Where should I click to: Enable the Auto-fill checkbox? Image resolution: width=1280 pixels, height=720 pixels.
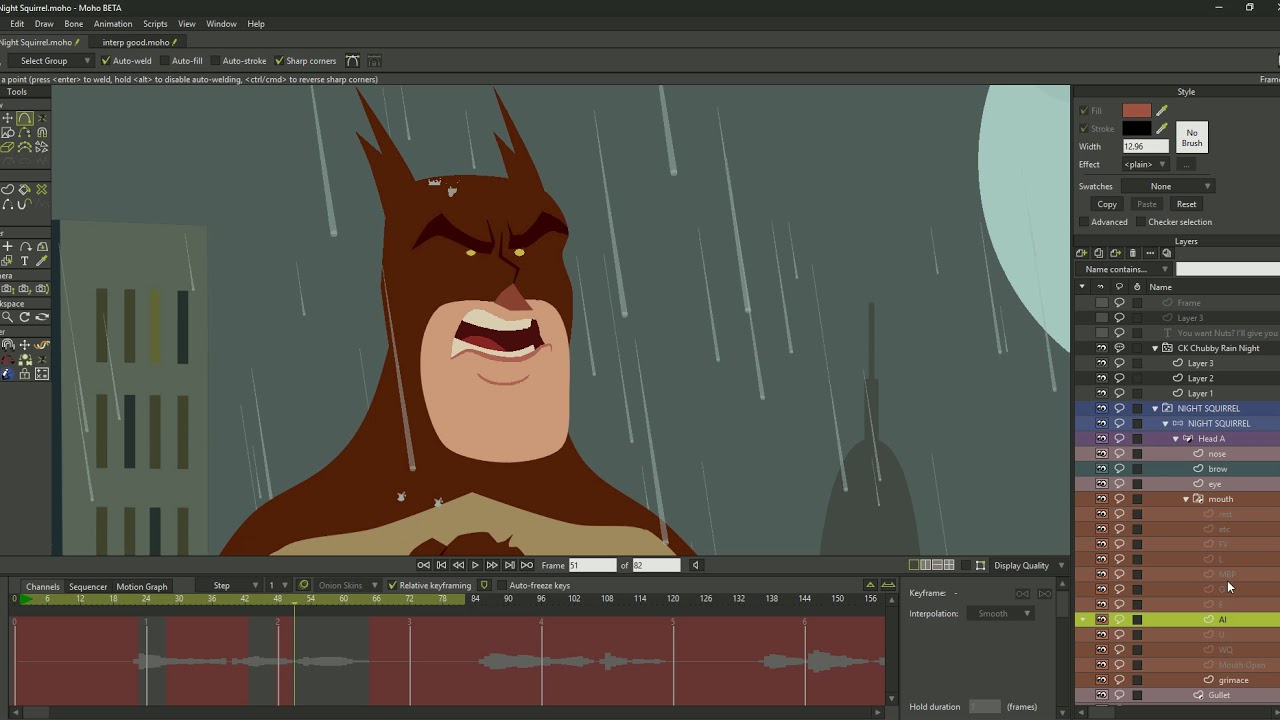point(165,61)
